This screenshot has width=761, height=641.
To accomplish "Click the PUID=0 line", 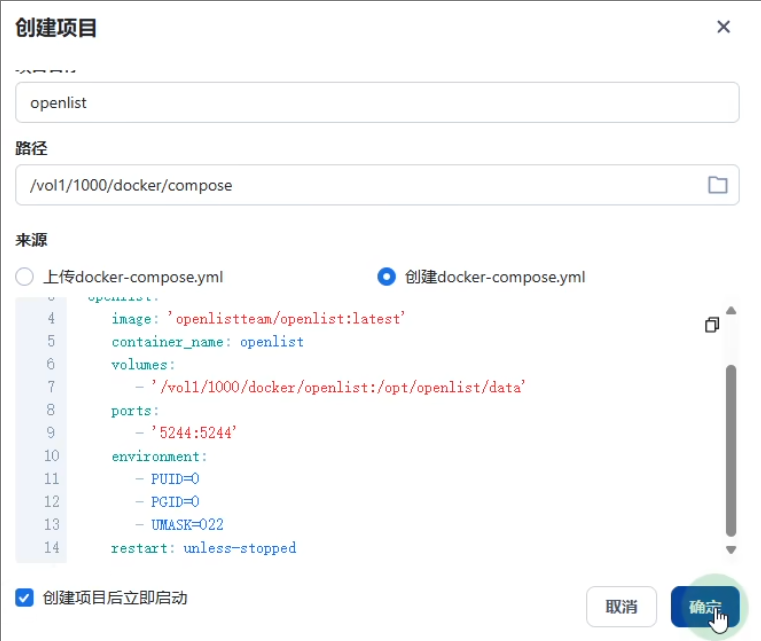I will [x=175, y=479].
